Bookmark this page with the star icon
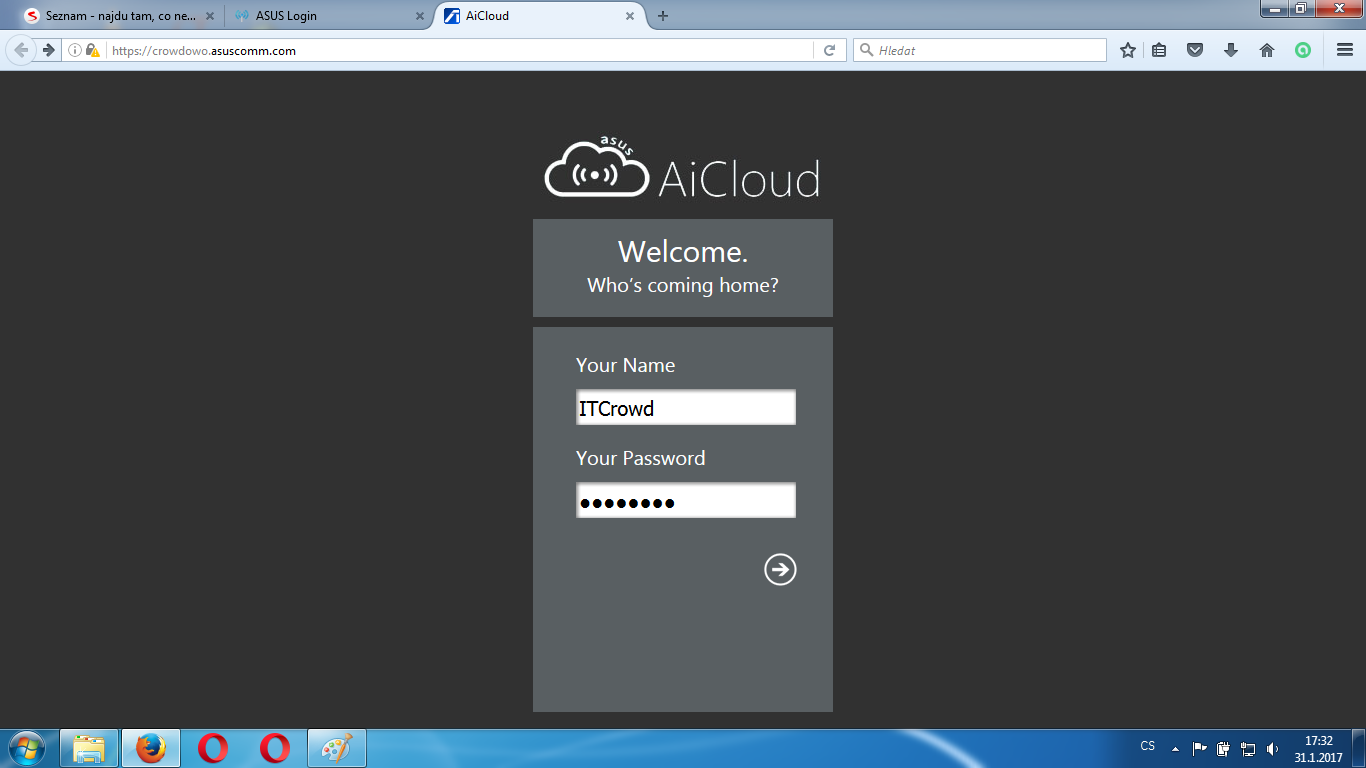 pyautogui.click(x=1128, y=50)
